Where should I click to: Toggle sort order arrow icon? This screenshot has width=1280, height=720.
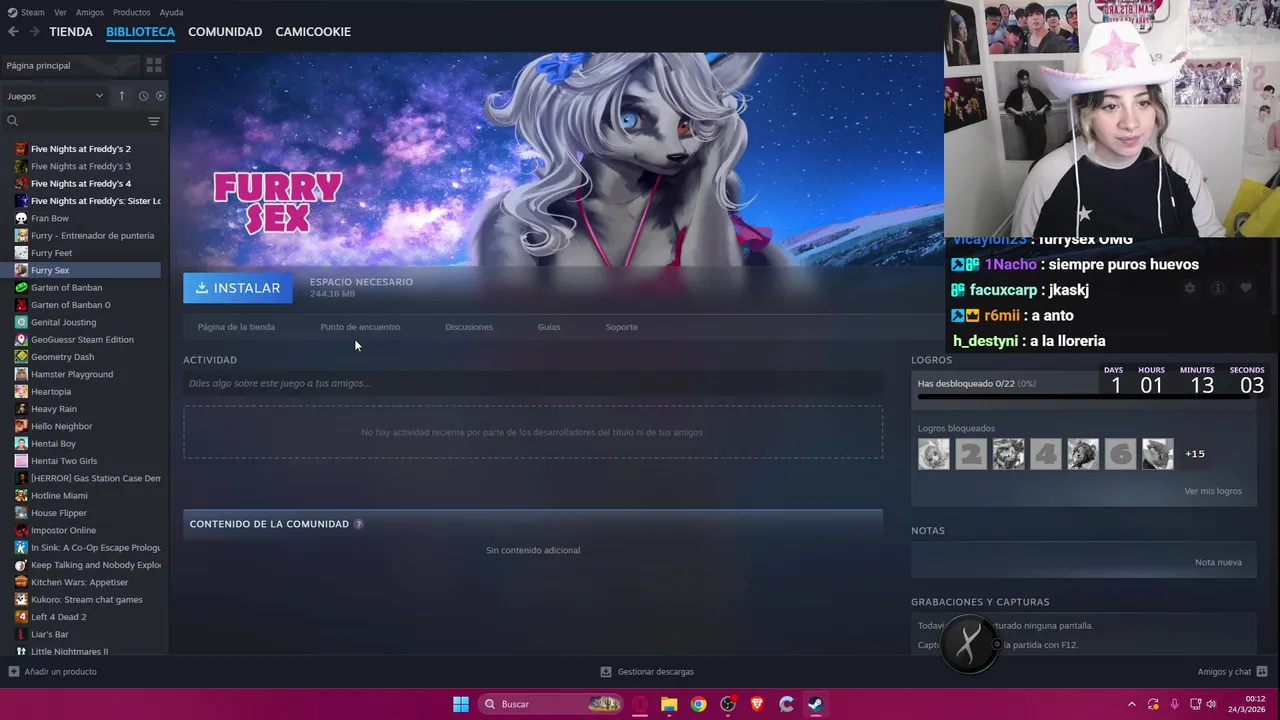pyautogui.click(x=122, y=96)
